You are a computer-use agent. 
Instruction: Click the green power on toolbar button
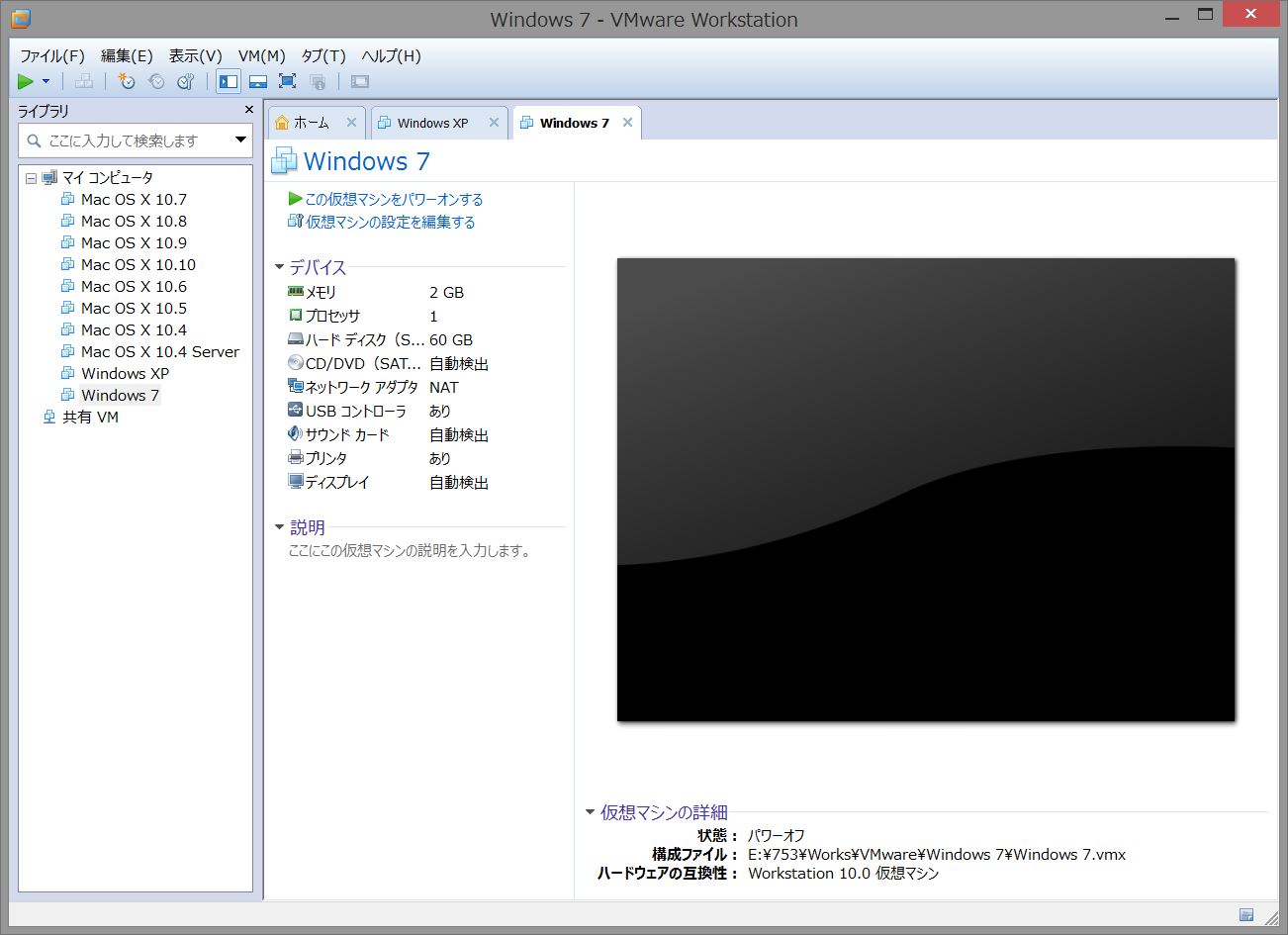(26, 82)
